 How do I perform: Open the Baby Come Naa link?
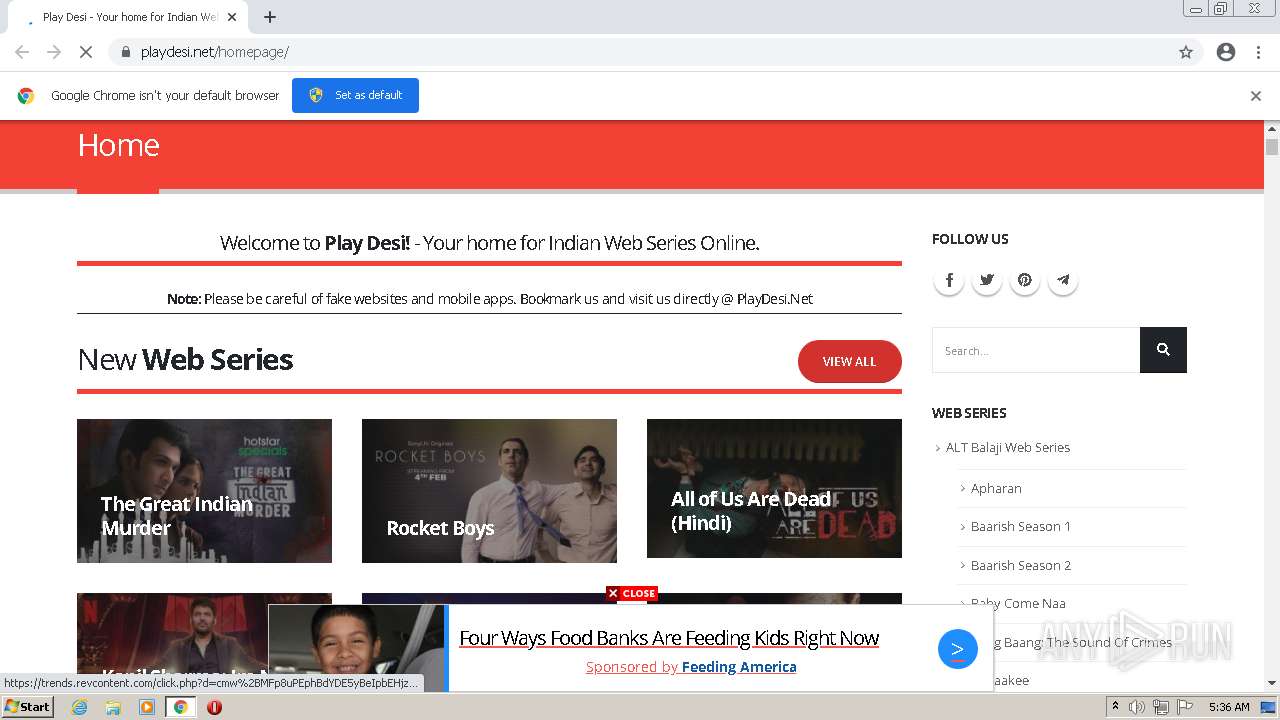(1018, 603)
